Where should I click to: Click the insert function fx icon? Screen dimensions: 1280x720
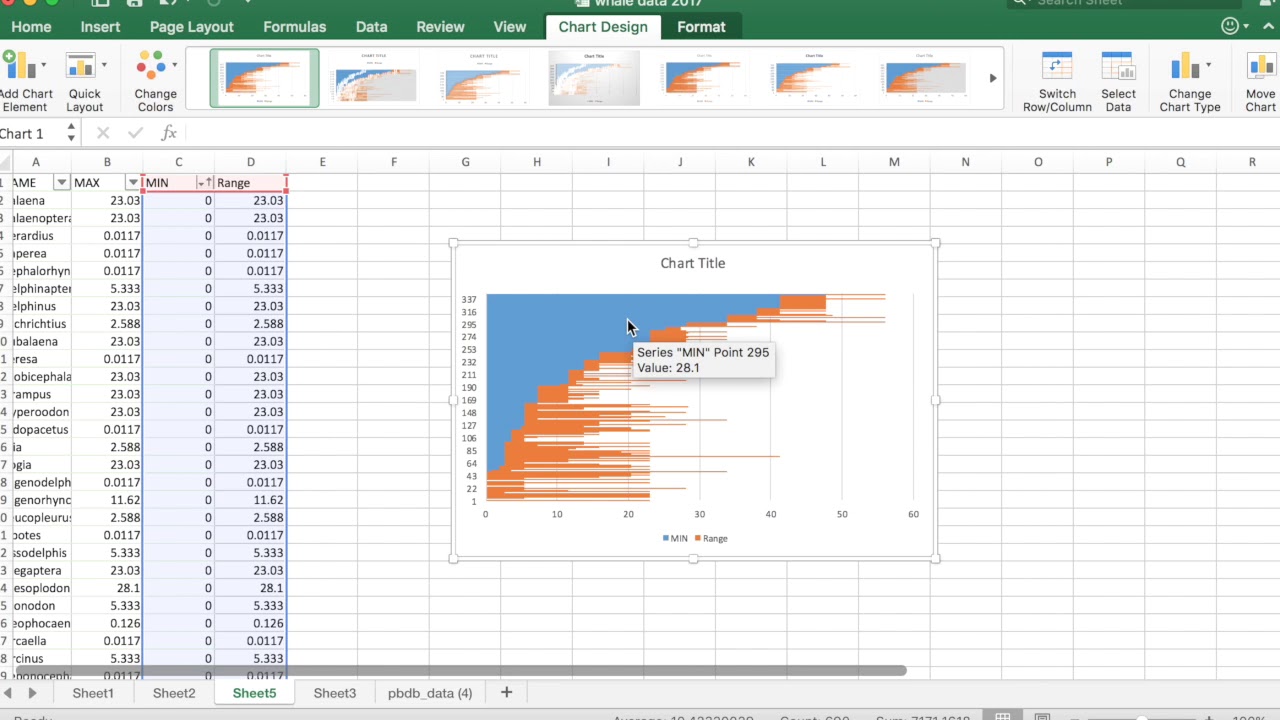tap(169, 133)
